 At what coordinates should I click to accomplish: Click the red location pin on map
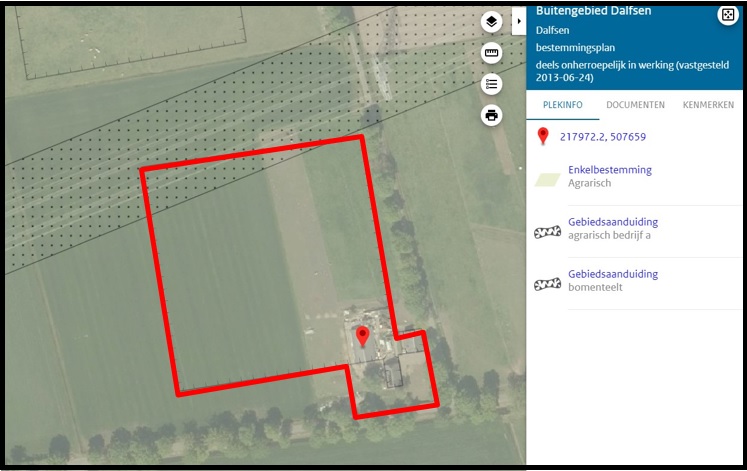pyautogui.click(x=363, y=336)
